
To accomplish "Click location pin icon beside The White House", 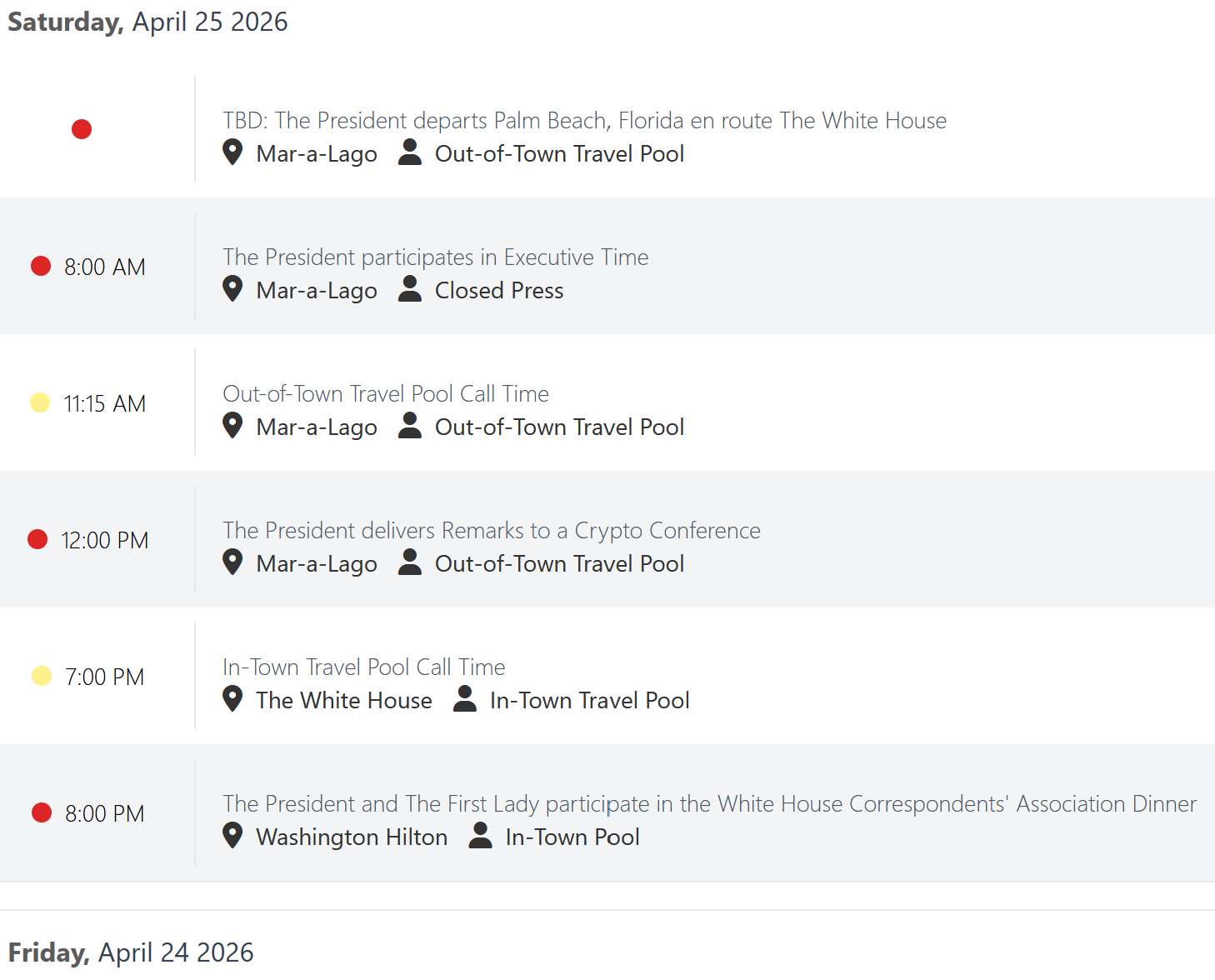I will [232, 698].
